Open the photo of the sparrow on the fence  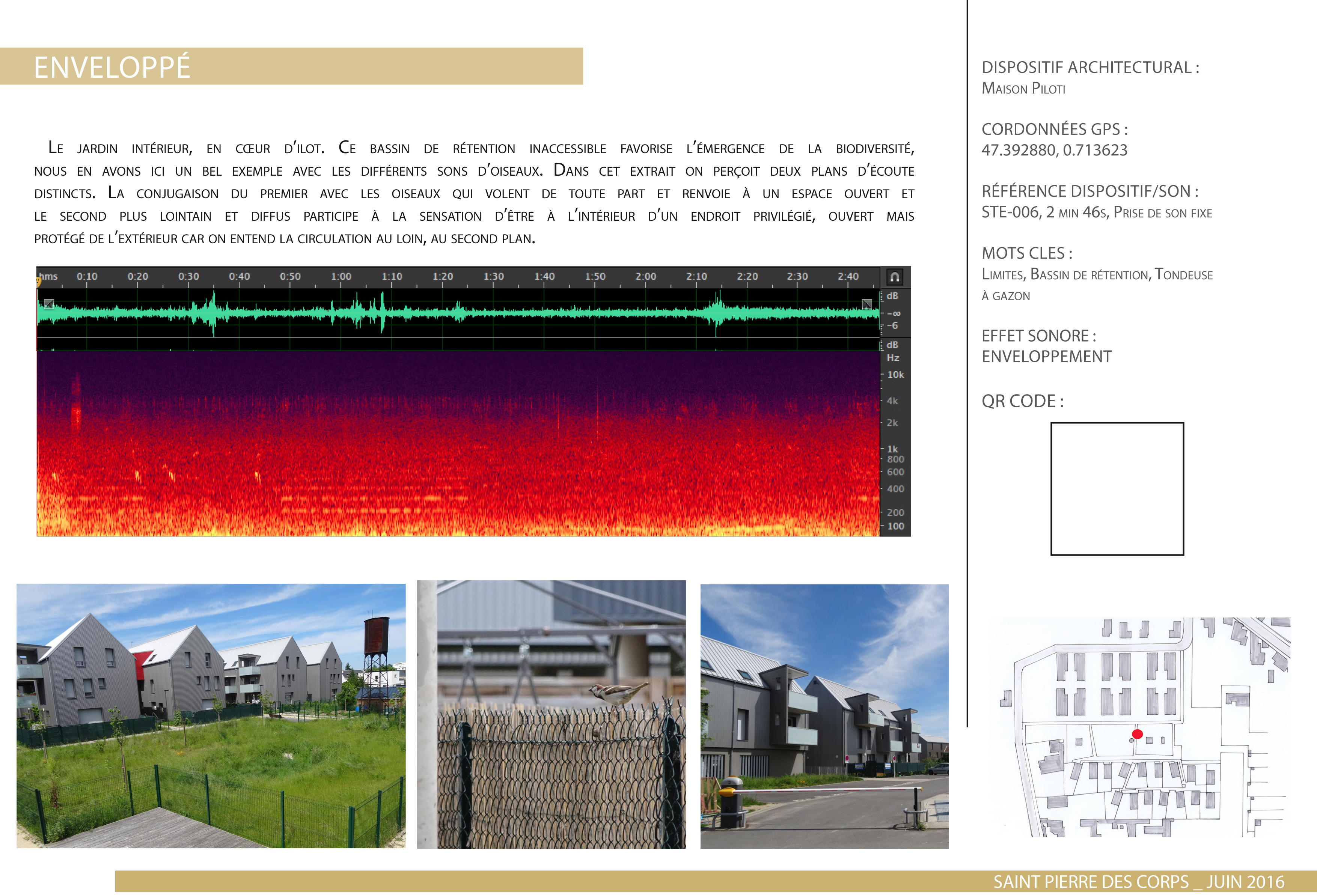[552, 714]
